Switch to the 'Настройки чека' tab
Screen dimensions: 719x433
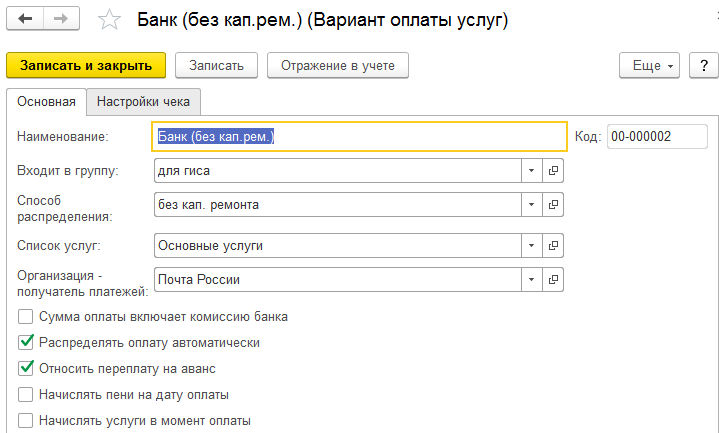point(144,101)
